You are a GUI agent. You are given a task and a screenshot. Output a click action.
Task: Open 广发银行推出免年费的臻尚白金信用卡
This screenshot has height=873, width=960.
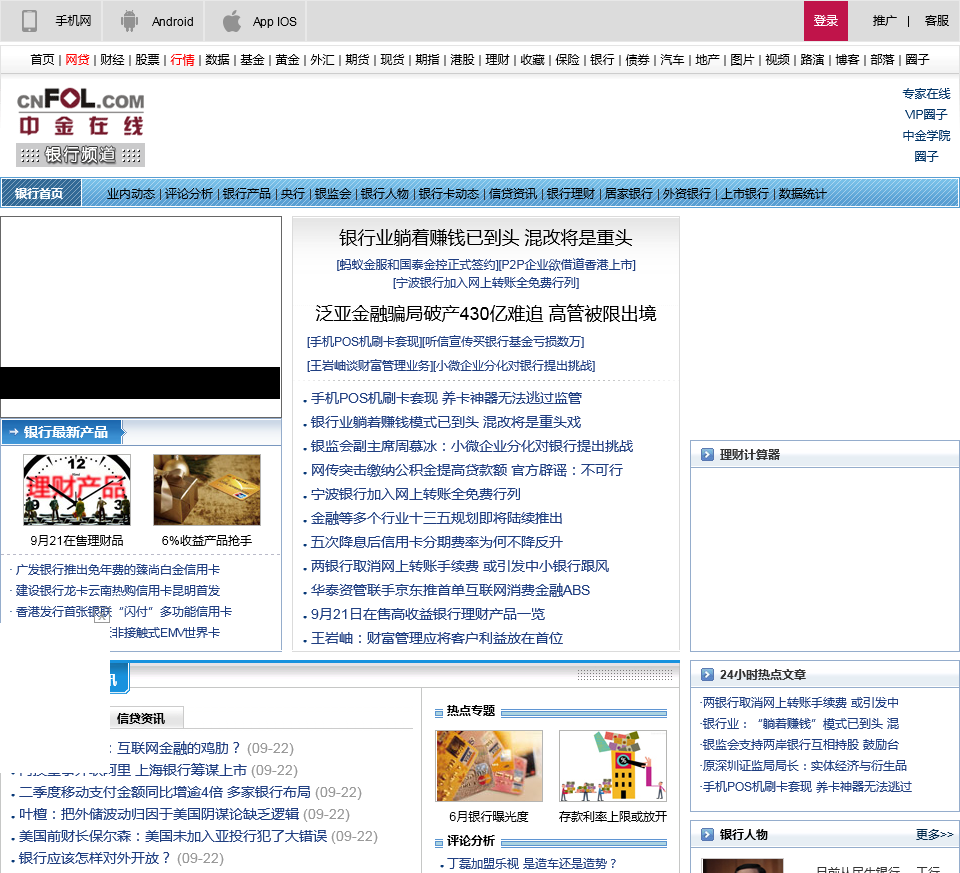pyautogui.click(x=118, y=569)
